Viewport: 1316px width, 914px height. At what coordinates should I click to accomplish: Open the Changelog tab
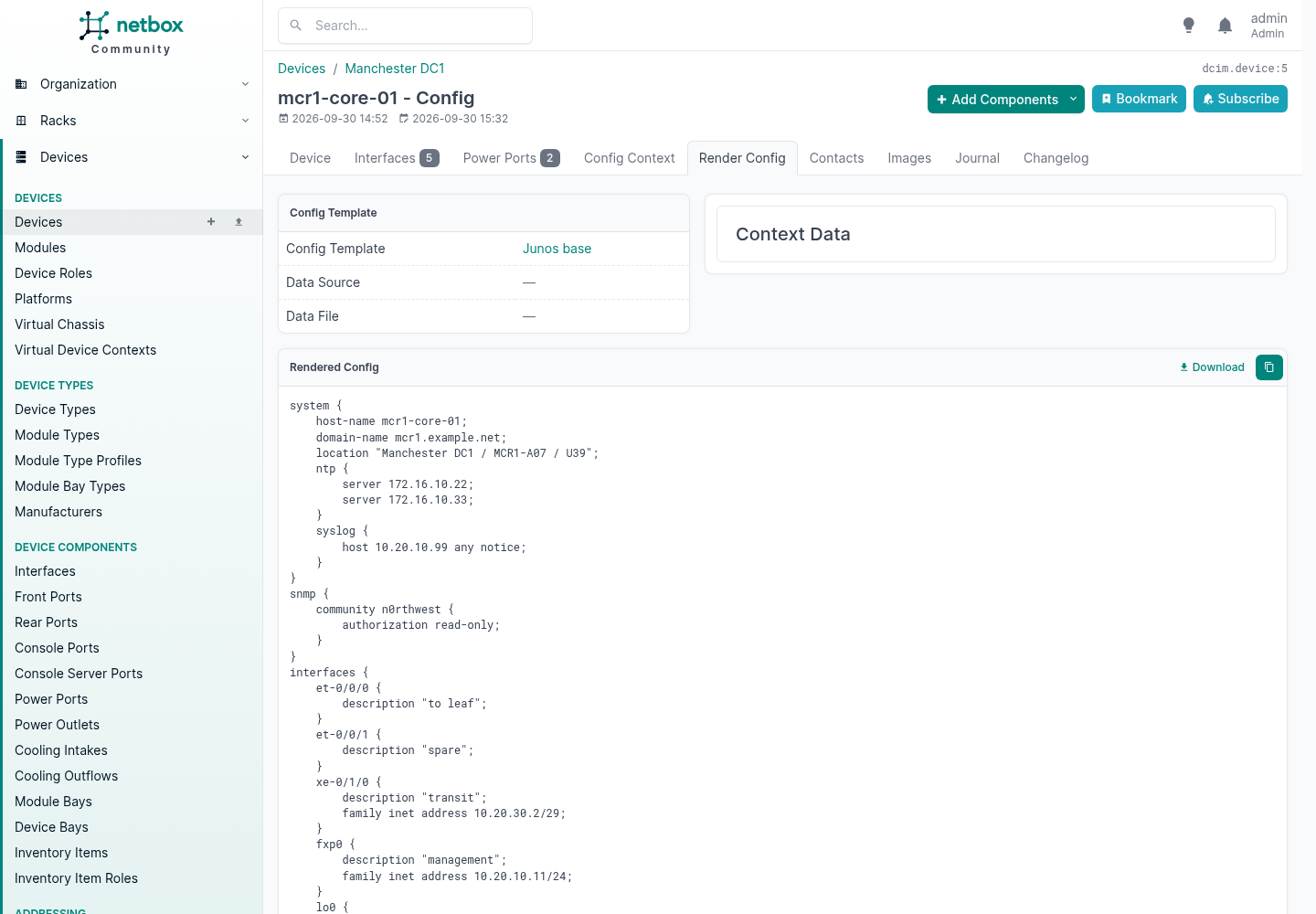[x=1056, y=158]
